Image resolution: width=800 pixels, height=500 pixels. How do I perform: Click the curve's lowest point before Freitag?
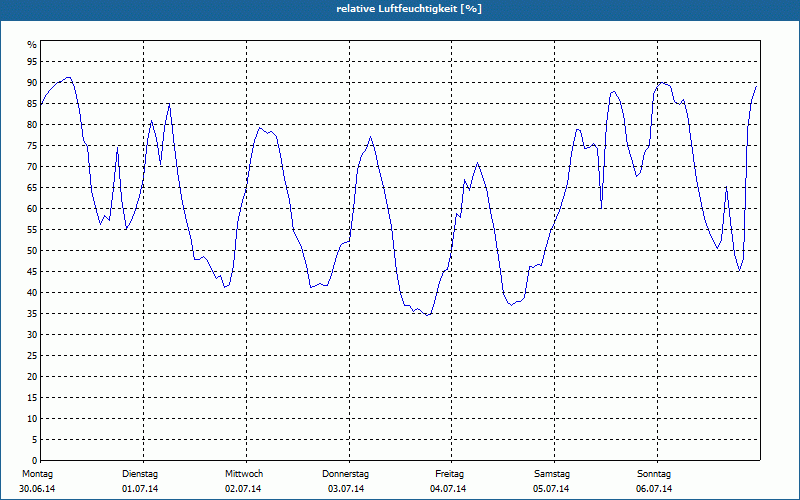428,315
